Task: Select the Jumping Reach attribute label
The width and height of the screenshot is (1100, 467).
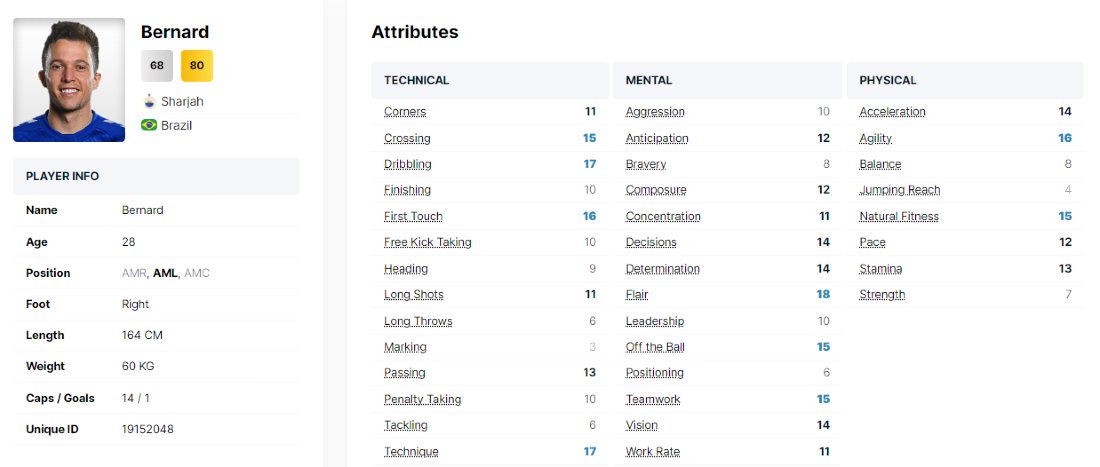Action: pos(899,190)
